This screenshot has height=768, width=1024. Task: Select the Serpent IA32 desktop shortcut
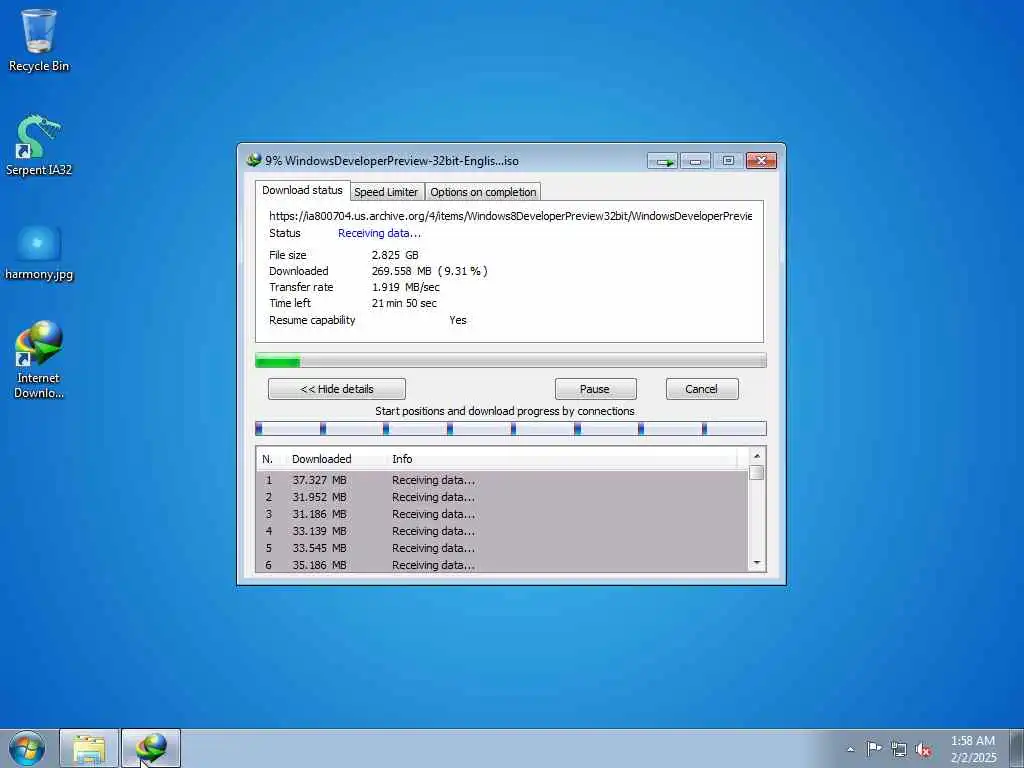tap(39, 145)
